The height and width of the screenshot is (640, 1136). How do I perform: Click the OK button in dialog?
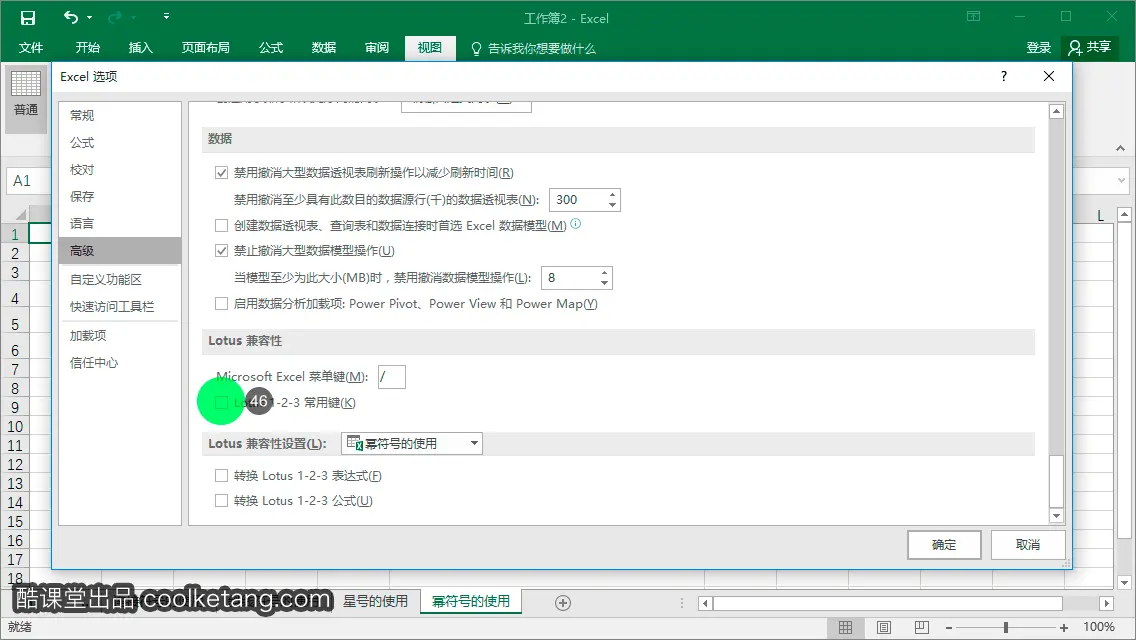pos(944,544)
